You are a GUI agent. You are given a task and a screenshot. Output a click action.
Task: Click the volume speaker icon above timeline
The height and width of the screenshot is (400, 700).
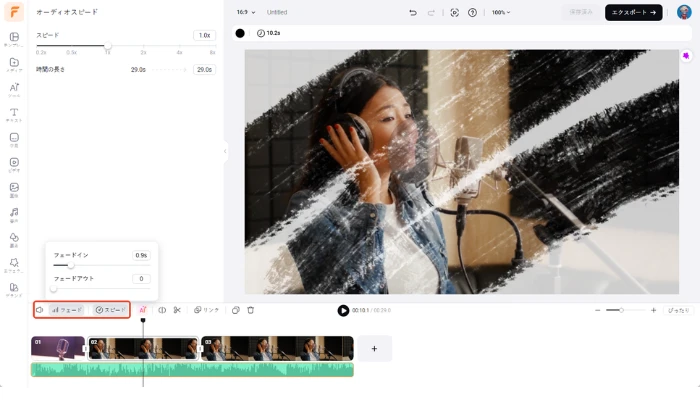click(40, 310)
